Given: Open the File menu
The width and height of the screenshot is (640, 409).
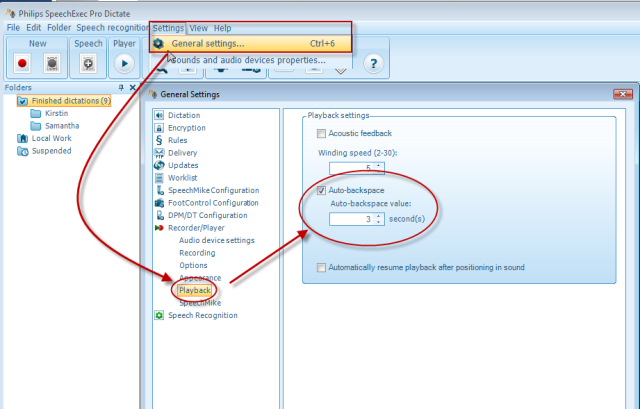Looking at the screenshot, I should click(13, 28).
